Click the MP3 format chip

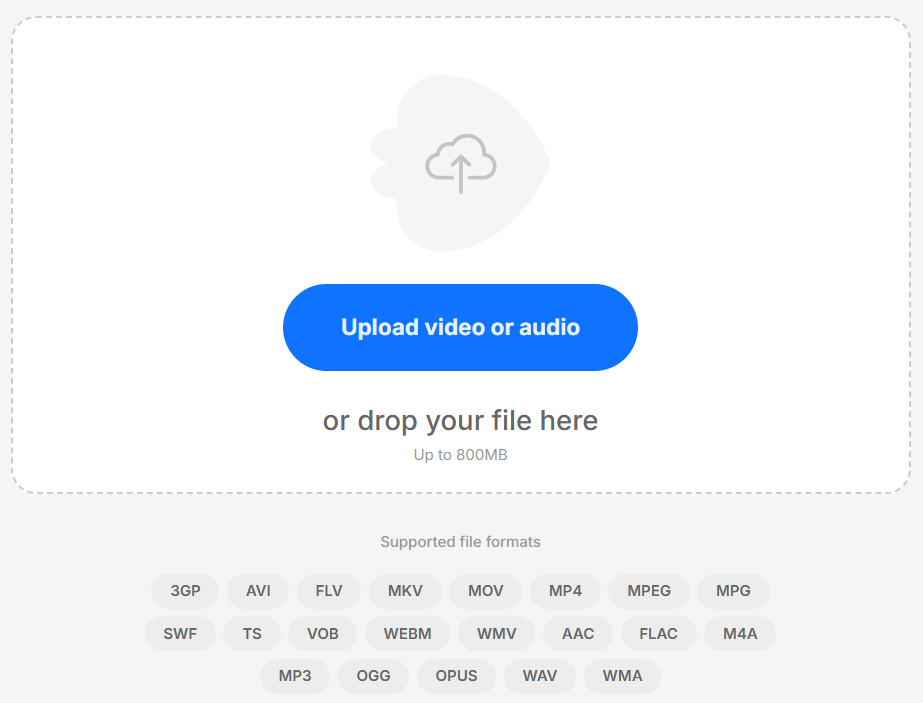pos(295,676)
